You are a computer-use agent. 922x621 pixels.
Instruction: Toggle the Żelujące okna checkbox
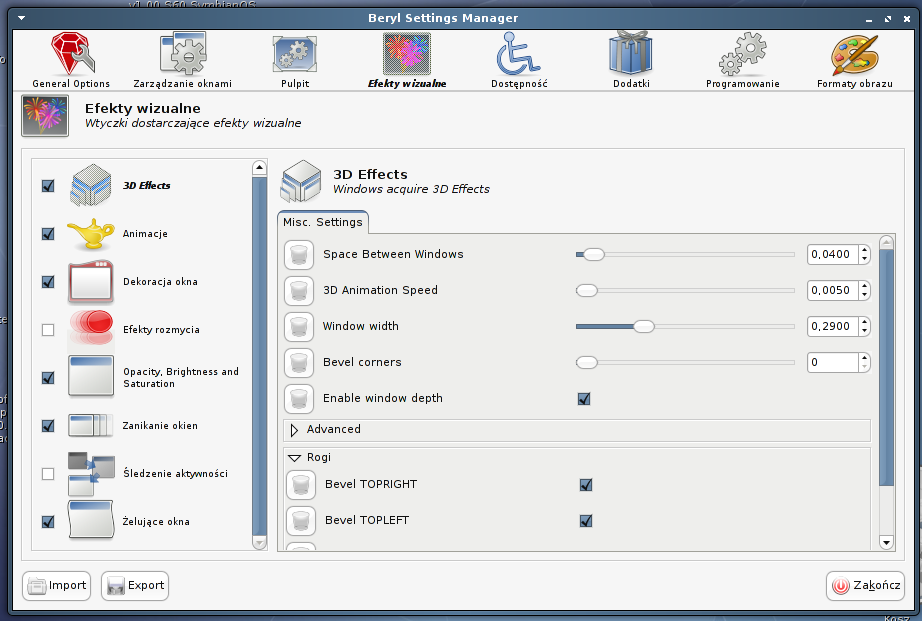click(x=48, y=522)
